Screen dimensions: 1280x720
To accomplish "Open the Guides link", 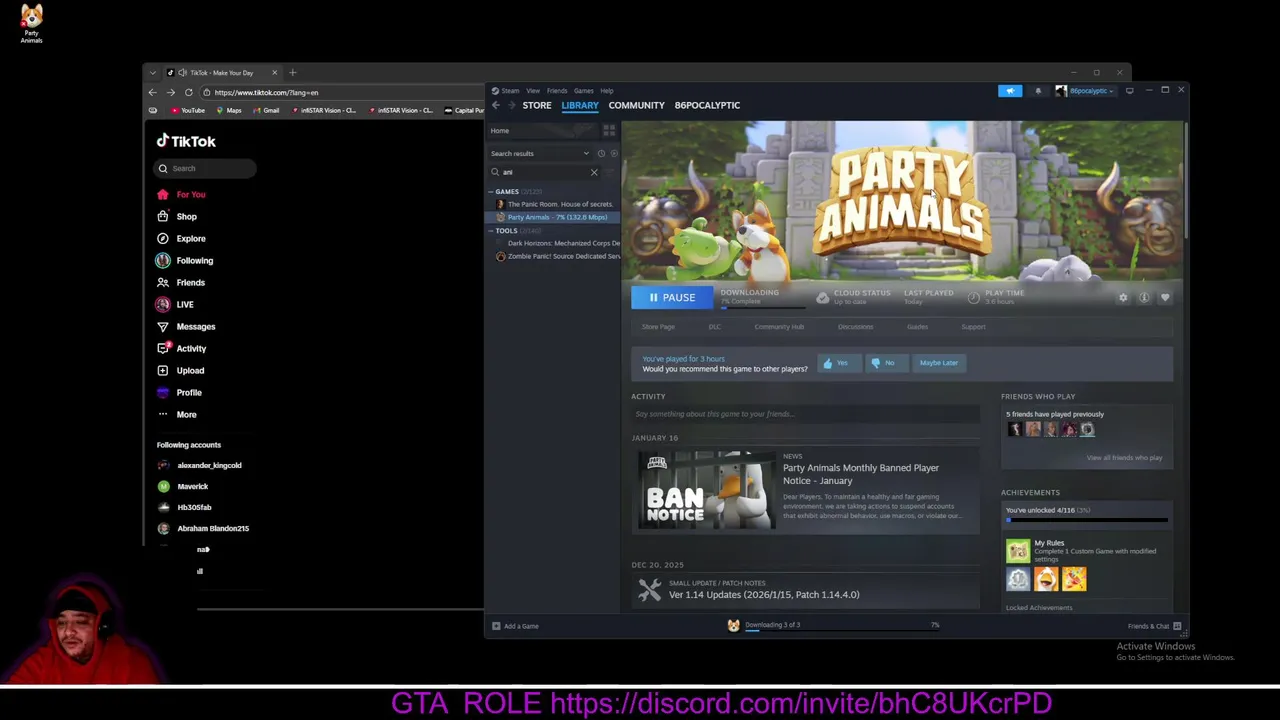I will click(x=917, y=327).
